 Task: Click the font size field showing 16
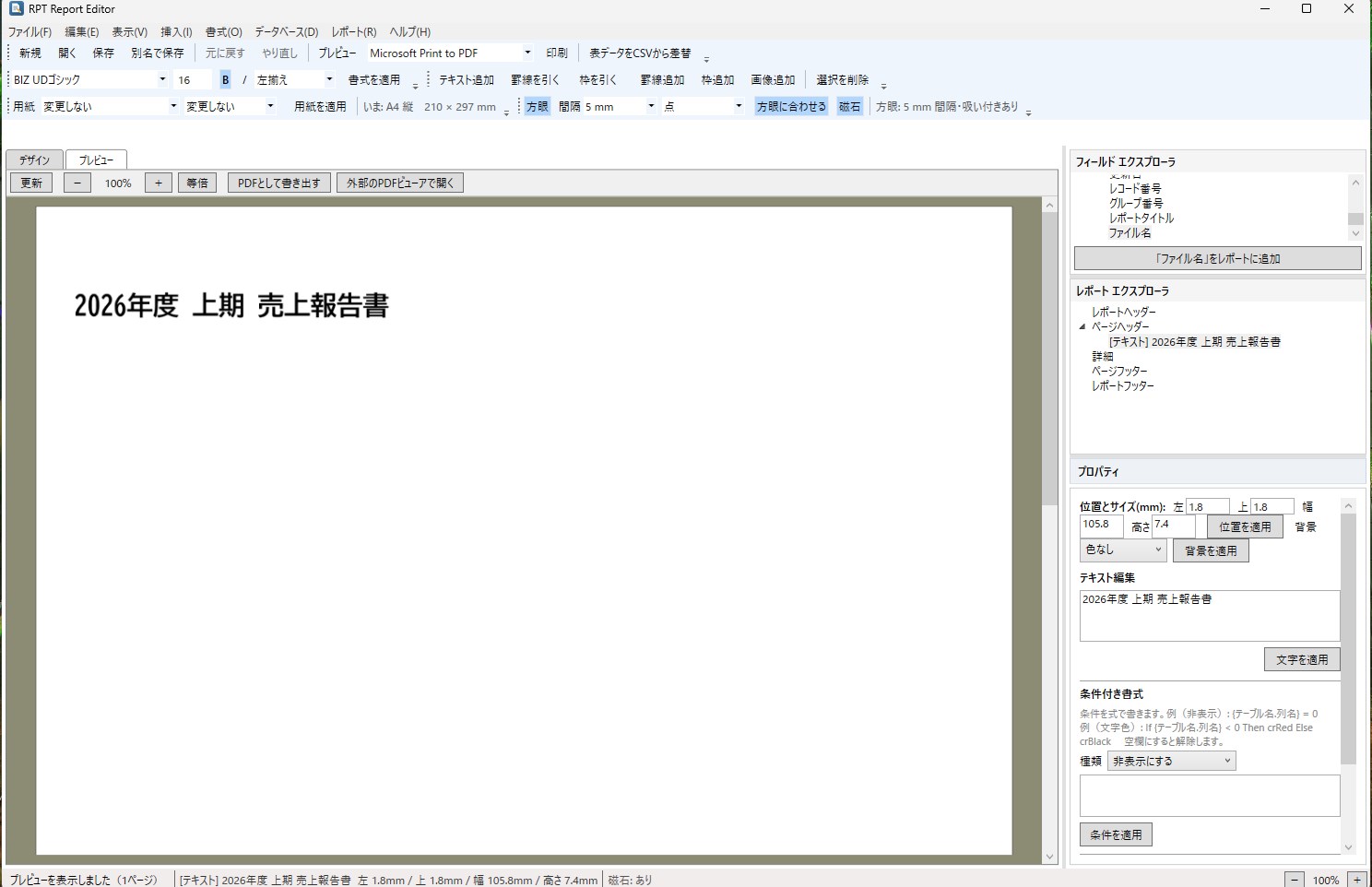[193, 80]
